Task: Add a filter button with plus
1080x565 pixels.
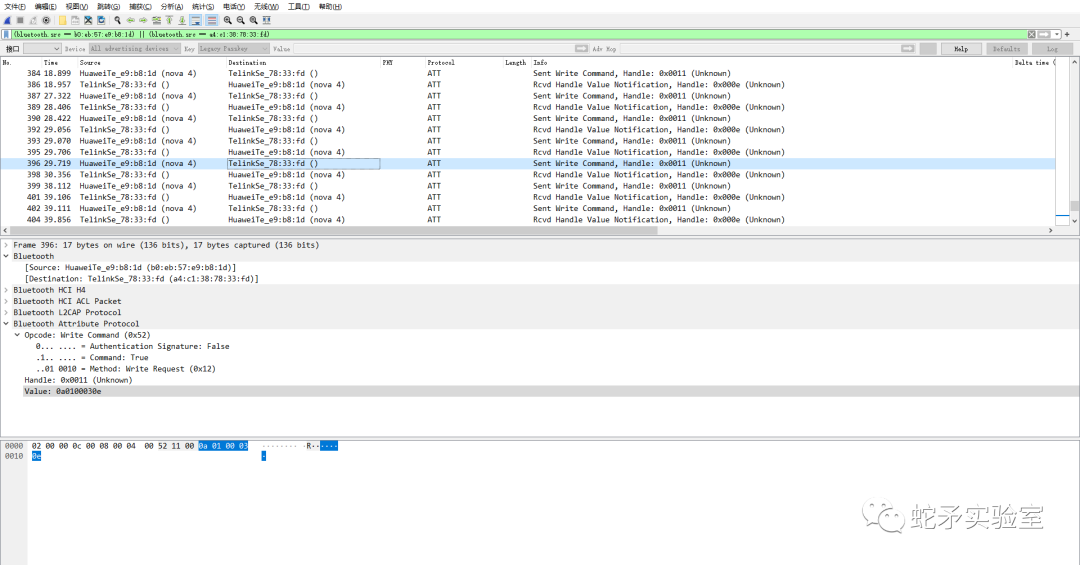Action: pyautogui.click(x=1067, y=34)
